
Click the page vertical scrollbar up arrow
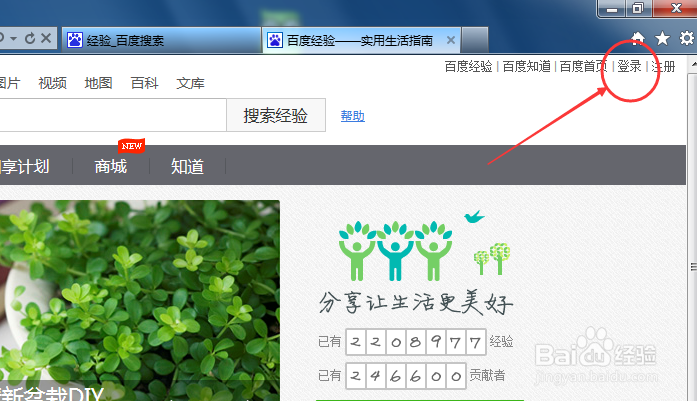[x=693, y=65]
